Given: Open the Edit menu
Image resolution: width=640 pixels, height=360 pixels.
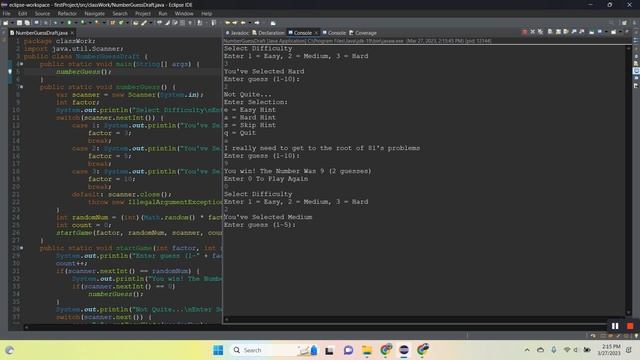Looking at the screenshot, I should 22,13.
